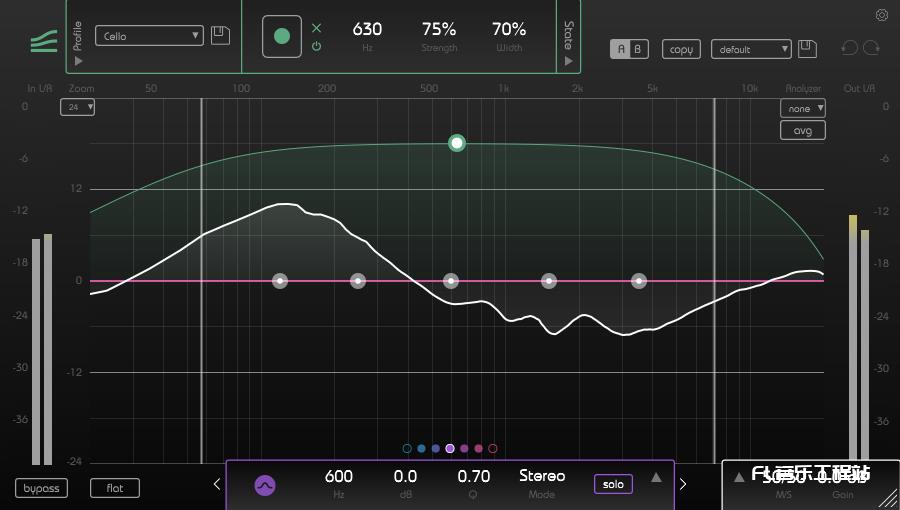Screen dimensions: 900x510
Task: Enable solo for the selected band
Action: [x=613, y=484]
